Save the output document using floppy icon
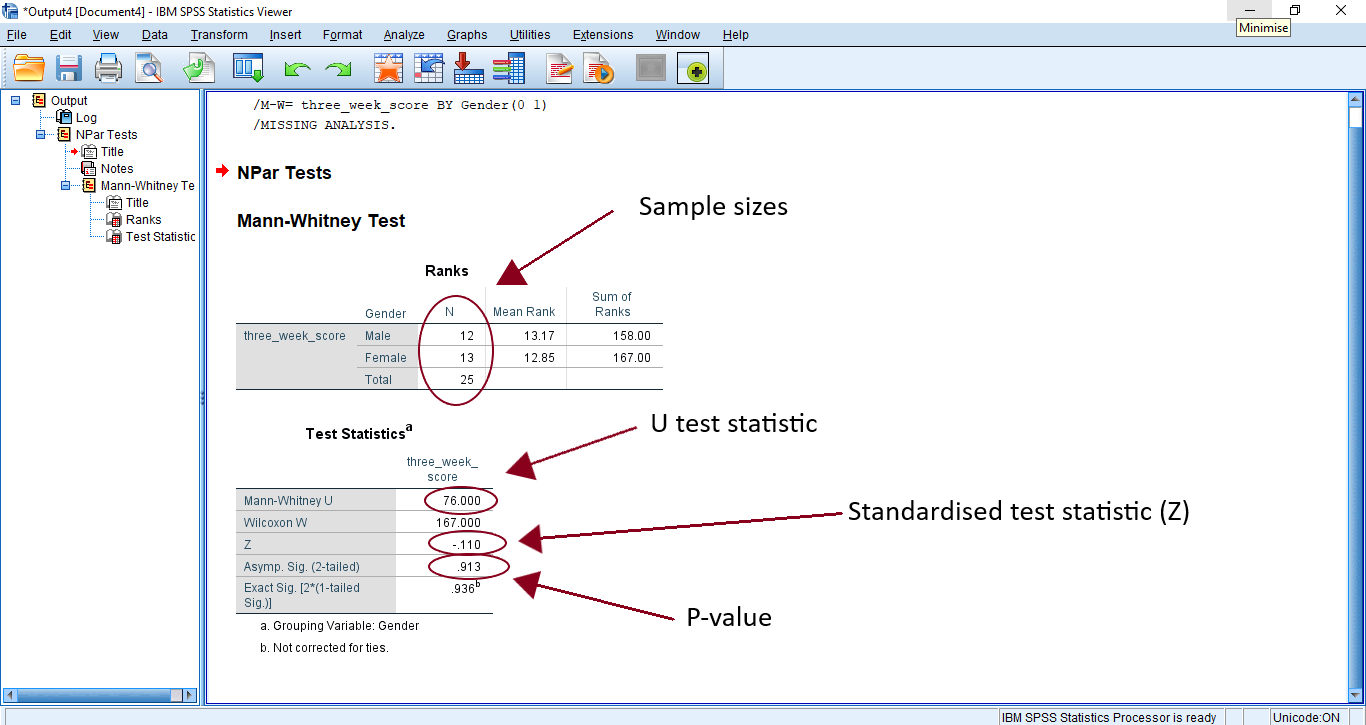This screenshot has width=1366, height=725. point(68,68)
